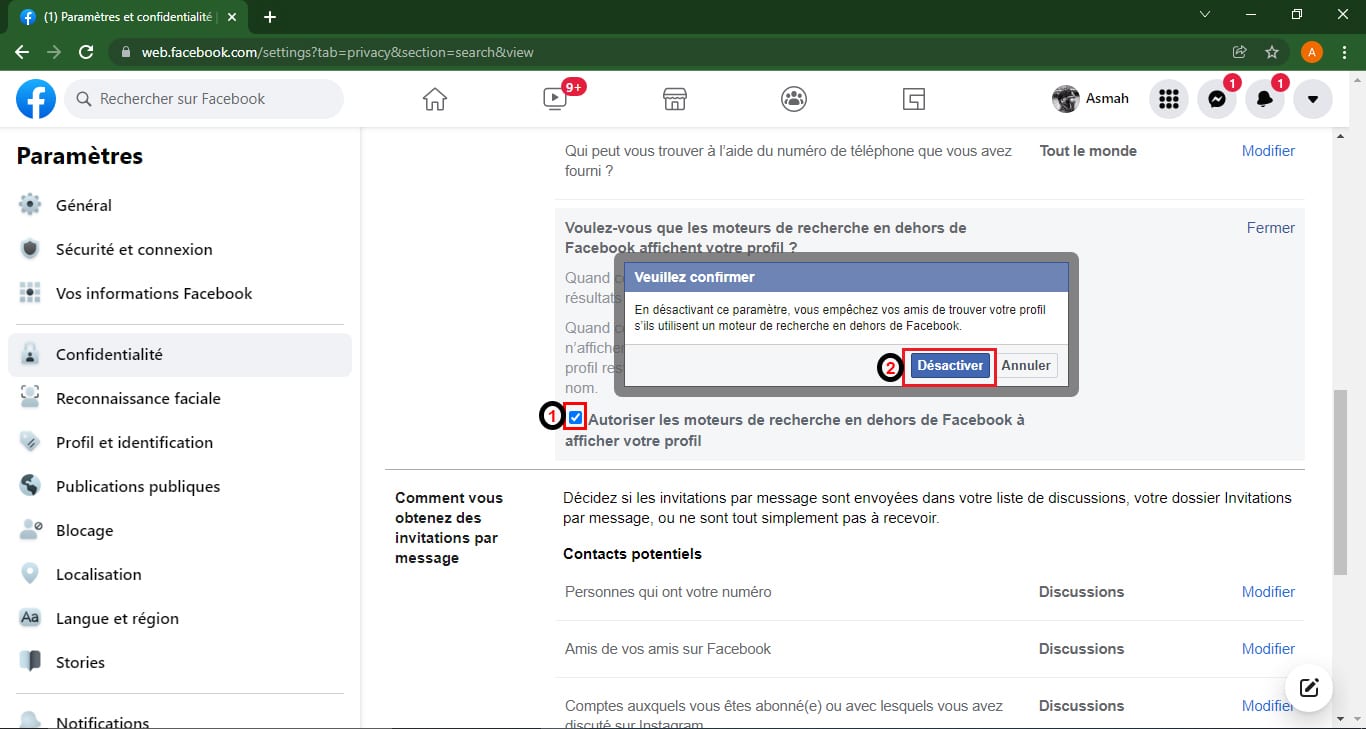Open Messenger chats icon

click(x=1217, y=99)
